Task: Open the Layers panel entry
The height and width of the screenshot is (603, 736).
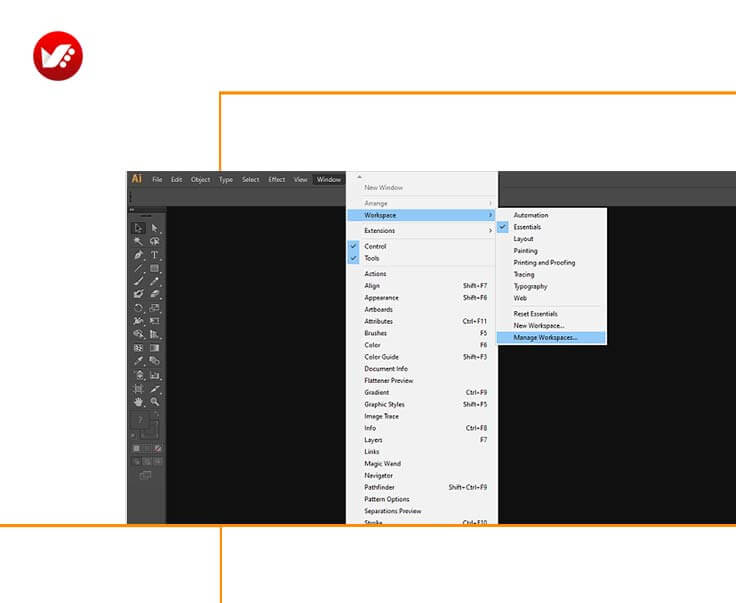Action: tap(422, 440)
